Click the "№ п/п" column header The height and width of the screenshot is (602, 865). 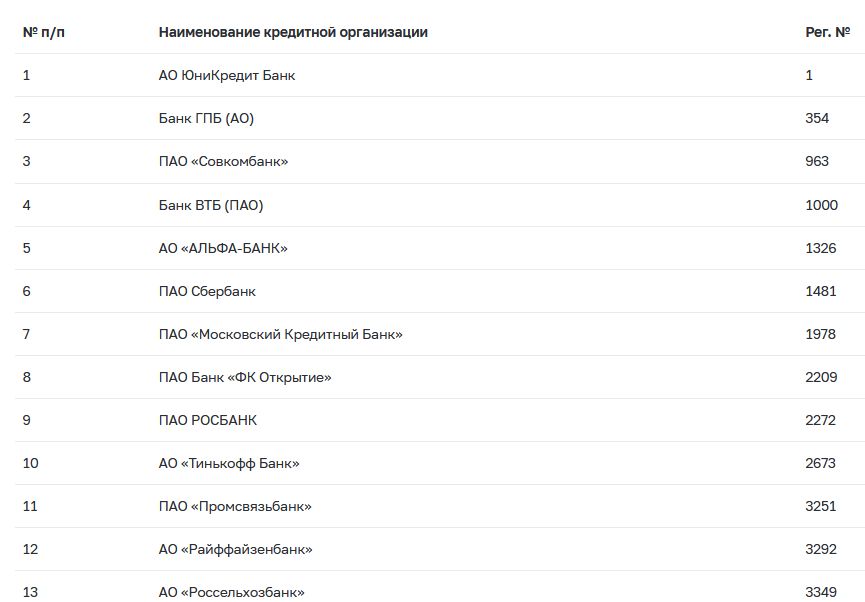click(44, 32)
